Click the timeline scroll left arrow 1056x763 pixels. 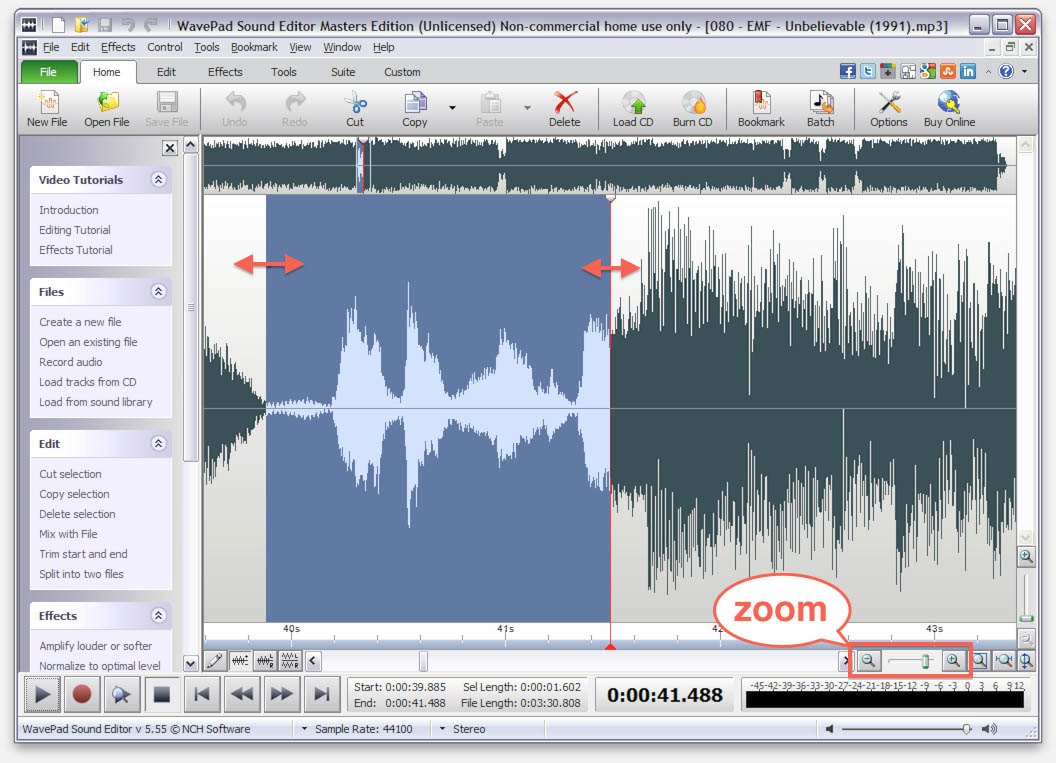(312, 661)
